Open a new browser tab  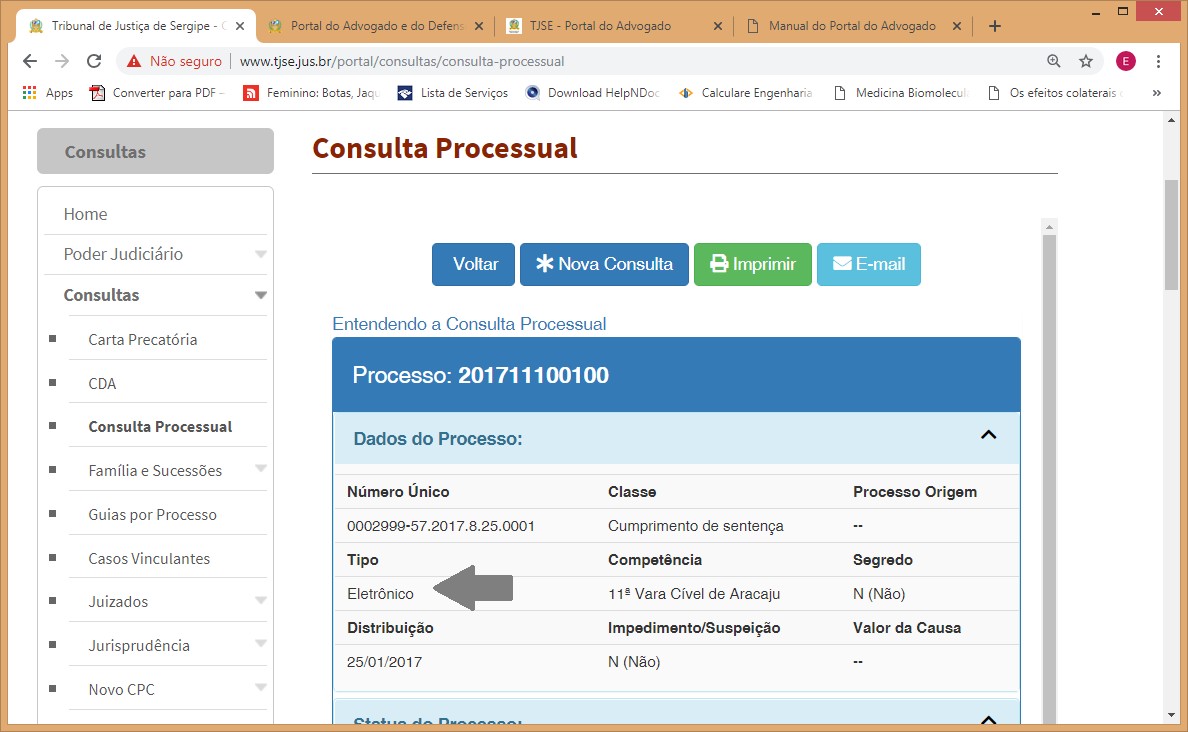coord(994,26)
